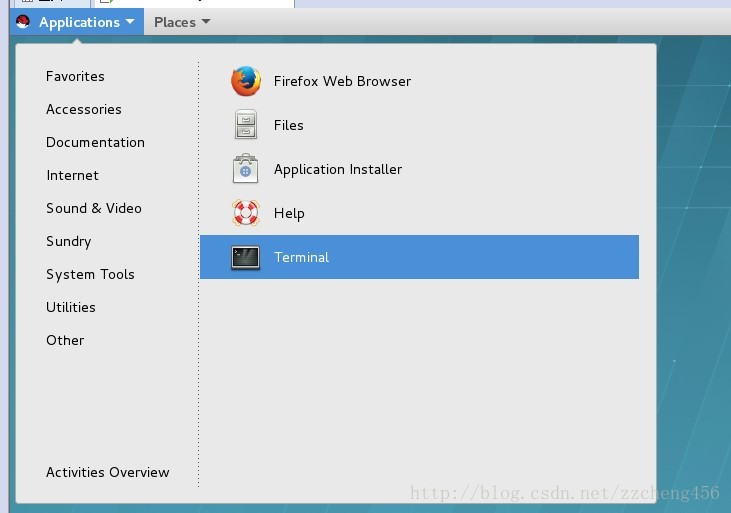Image resolution: width=731 pixels, height=513 pixels.
Task: Select the Utilities category
Action: tap(71, 307)
